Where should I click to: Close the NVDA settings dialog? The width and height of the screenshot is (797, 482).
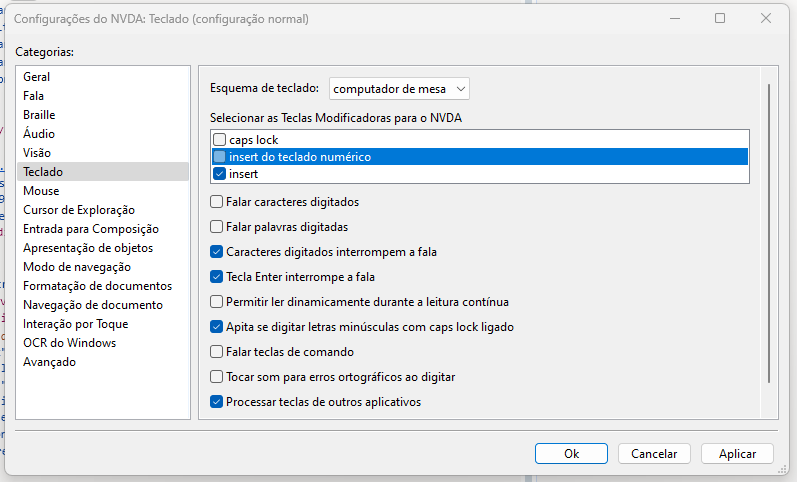pyautogui.click(x=765, y=18)
